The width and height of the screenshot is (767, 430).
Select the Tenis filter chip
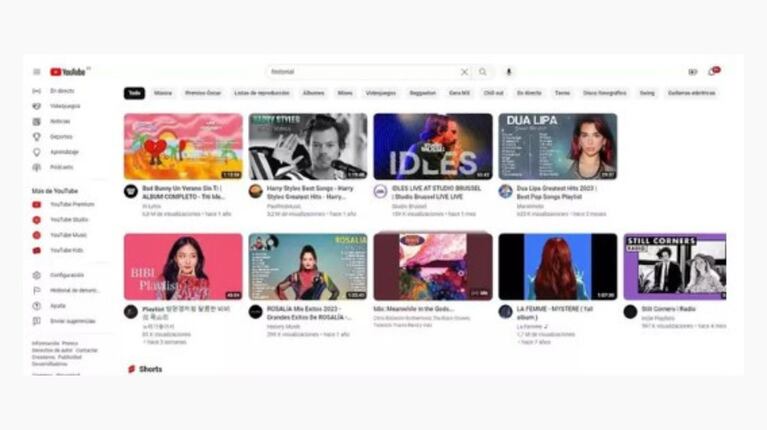coord(563,93)
